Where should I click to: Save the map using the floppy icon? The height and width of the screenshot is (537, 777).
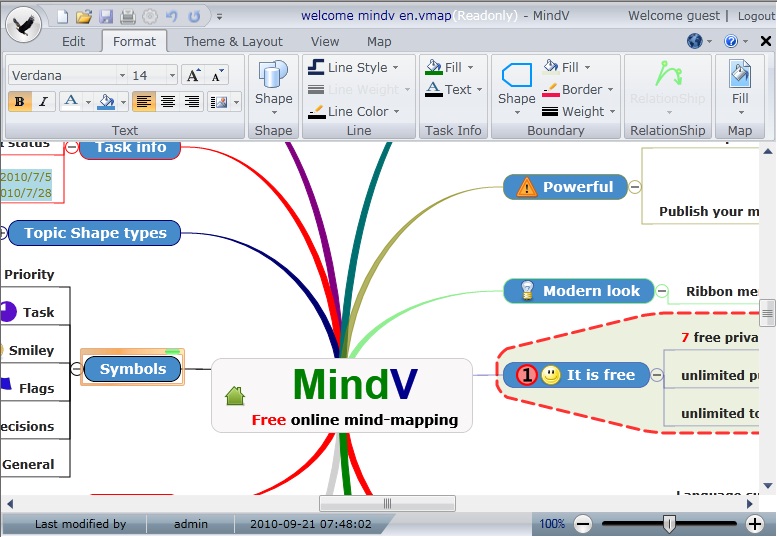point(106,16)
